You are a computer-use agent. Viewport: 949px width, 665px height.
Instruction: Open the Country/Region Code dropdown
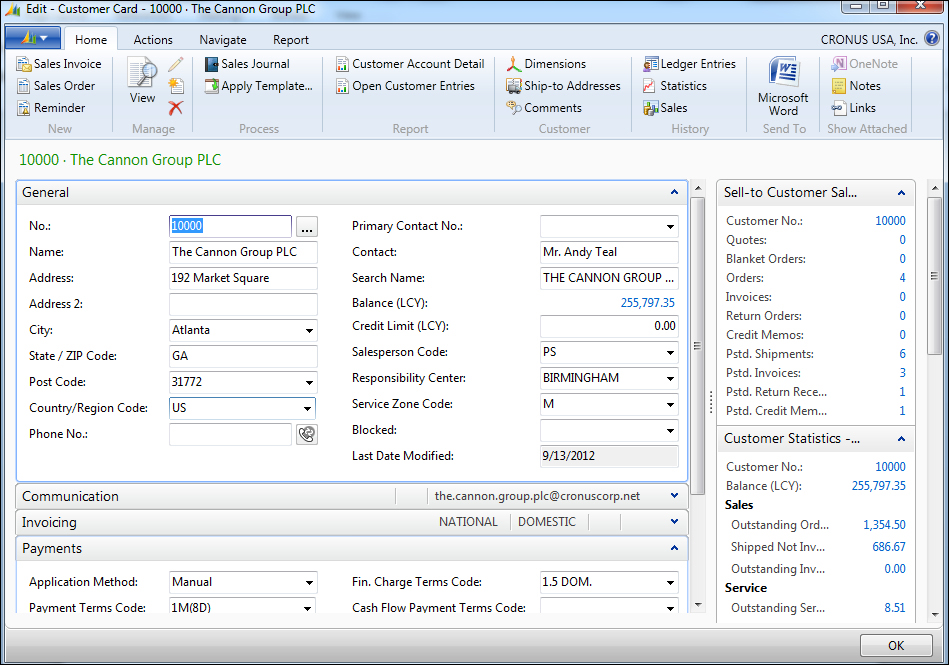(307, 408)
